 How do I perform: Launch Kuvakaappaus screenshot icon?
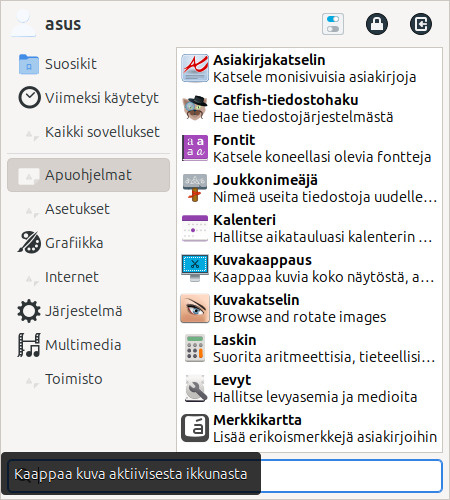click(x=195, y=268)
